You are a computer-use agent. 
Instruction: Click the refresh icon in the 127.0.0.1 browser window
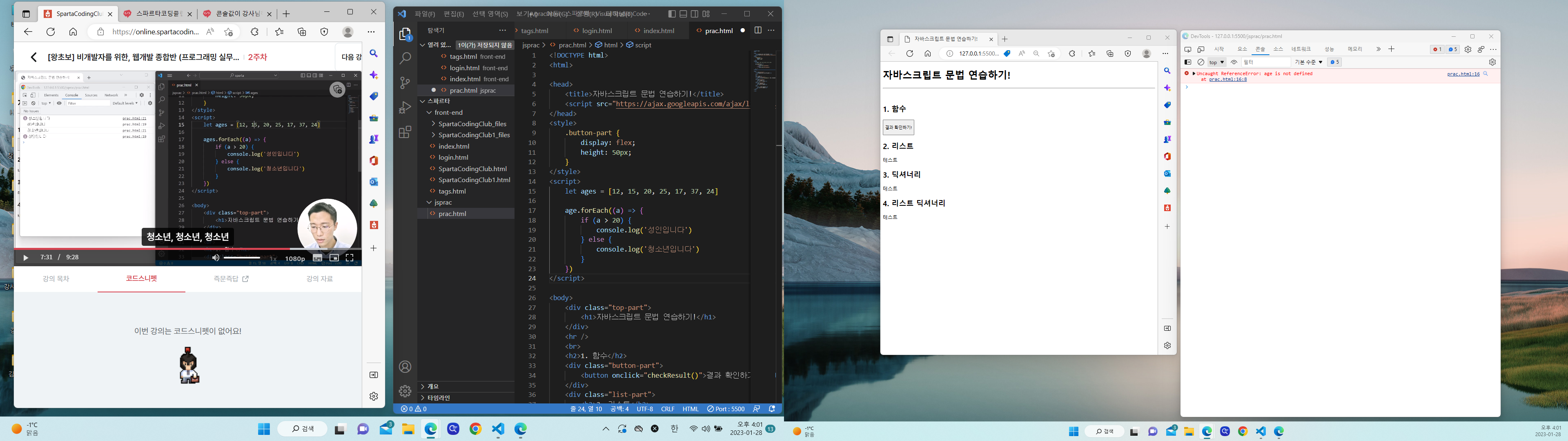click(909, 53)
